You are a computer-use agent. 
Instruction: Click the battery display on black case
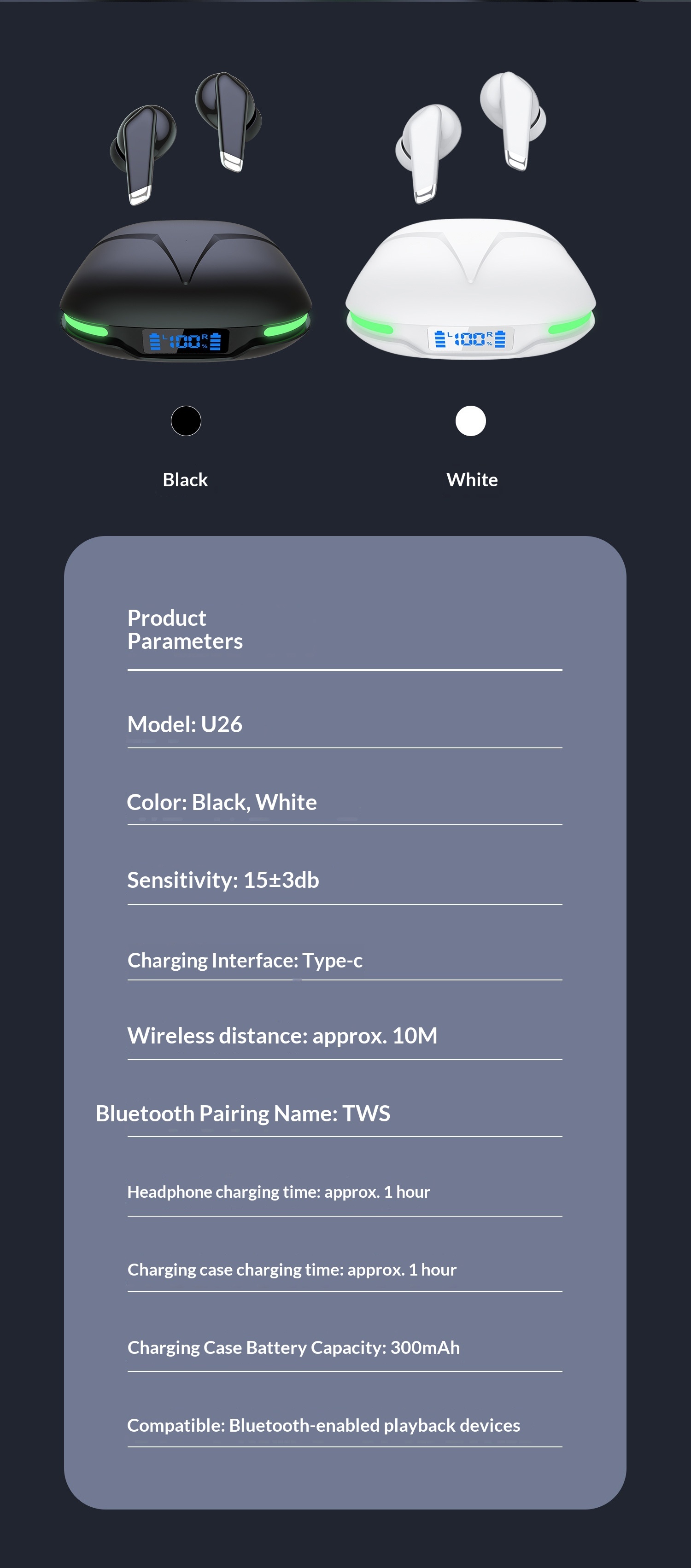[186, 341]
